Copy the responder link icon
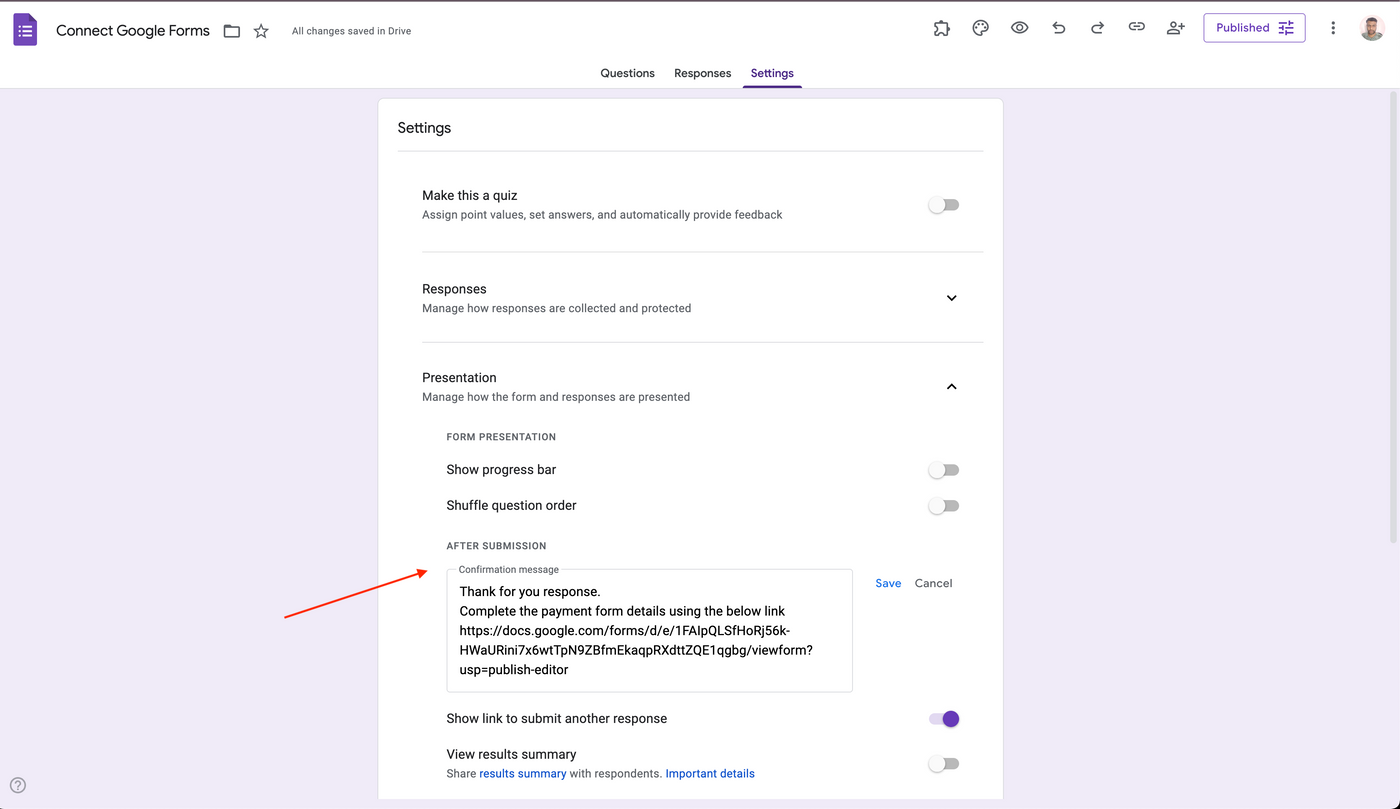Screen dimensions: 1400x809 click(1136, 28)
